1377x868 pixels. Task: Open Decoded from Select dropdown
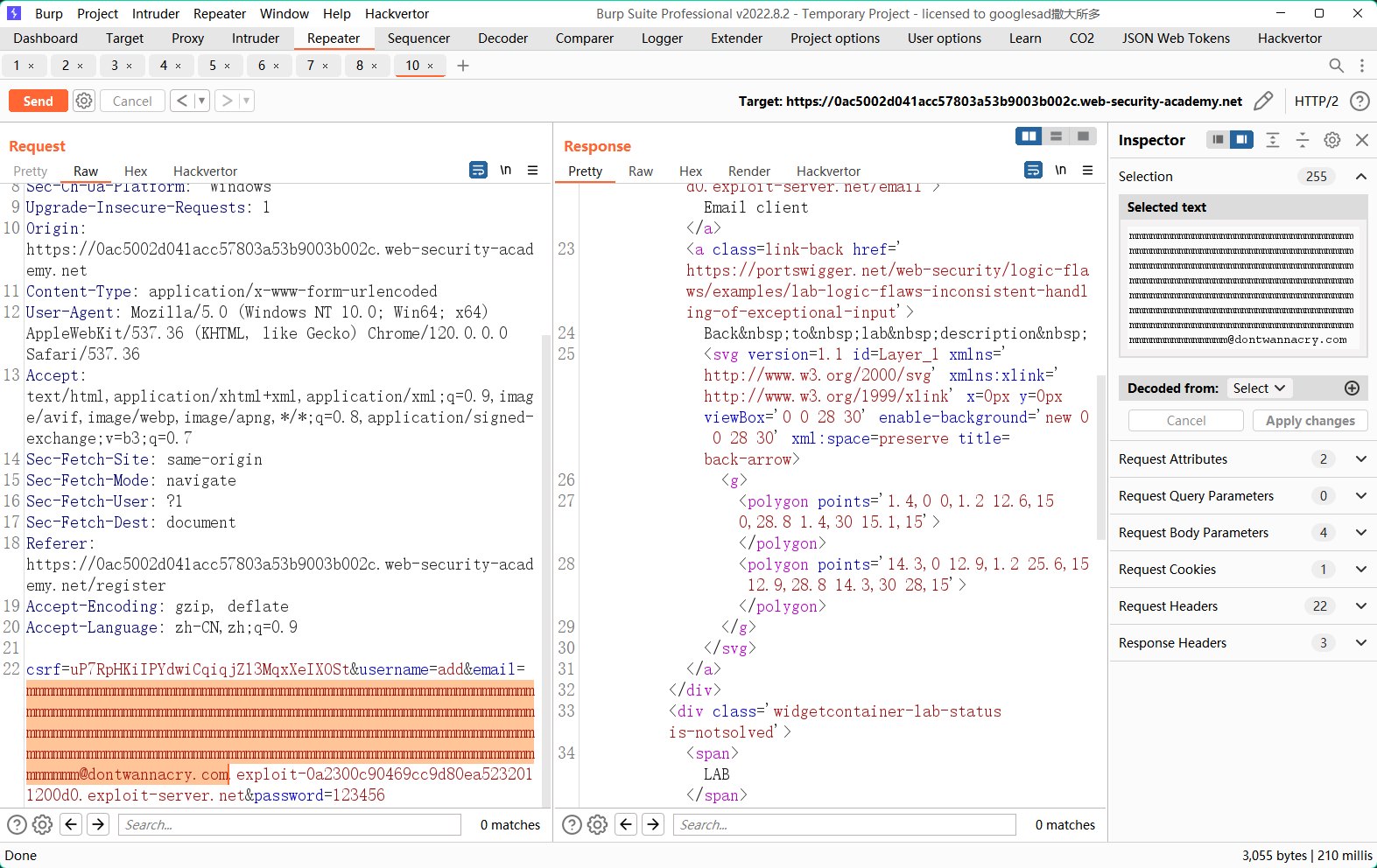[x=1260, y=388]
